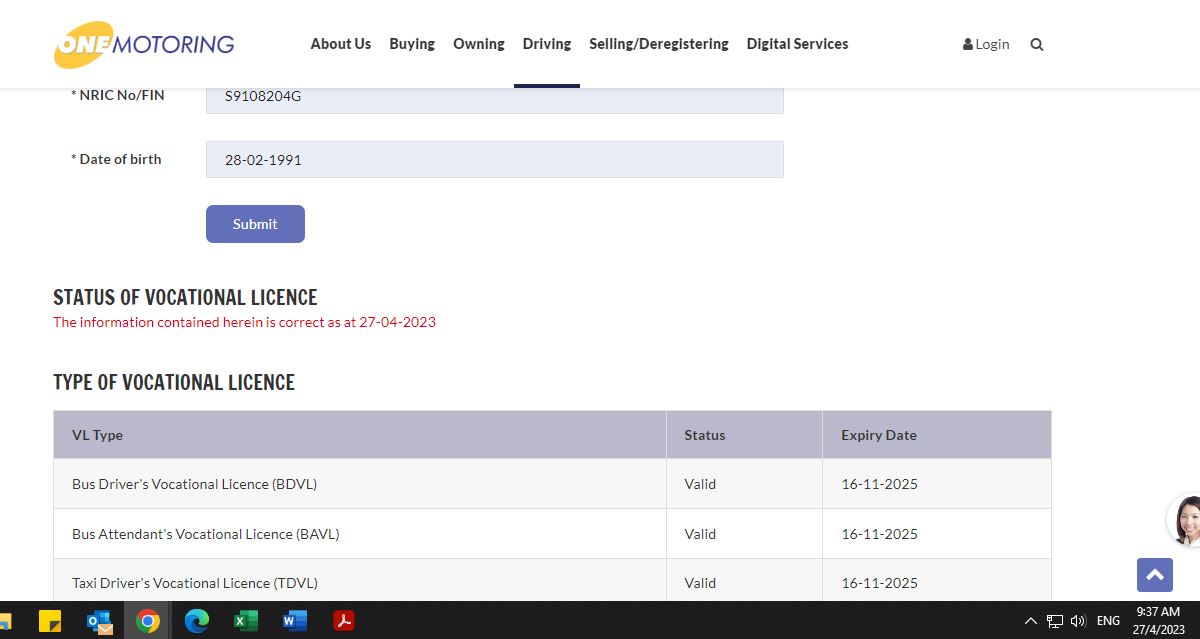1200x639 pixels.
Task: Click the scroll-to-top arrow button
Action: (x=1154, y=574)
